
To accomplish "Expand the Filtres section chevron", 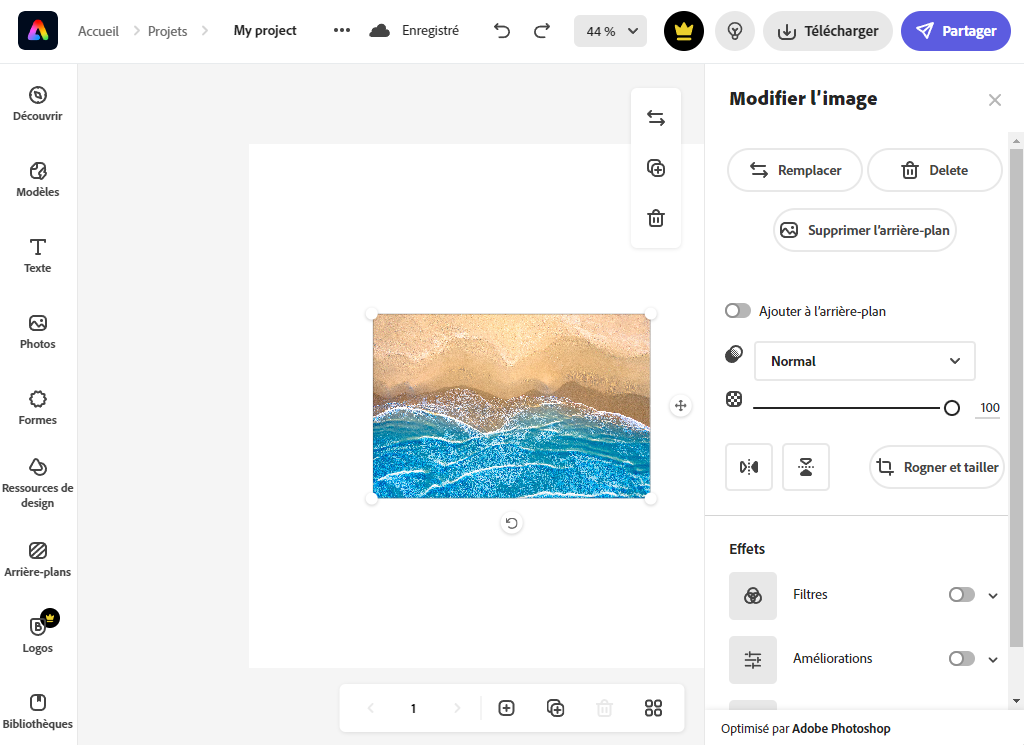I will tap(993, 596).
